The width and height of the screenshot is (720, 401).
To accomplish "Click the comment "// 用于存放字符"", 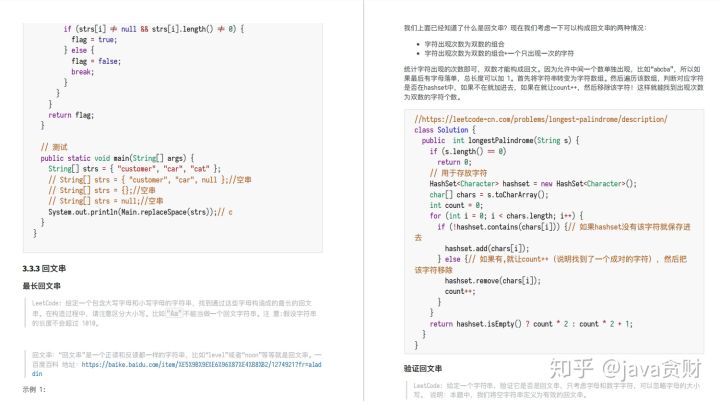I will coord(458,173).
